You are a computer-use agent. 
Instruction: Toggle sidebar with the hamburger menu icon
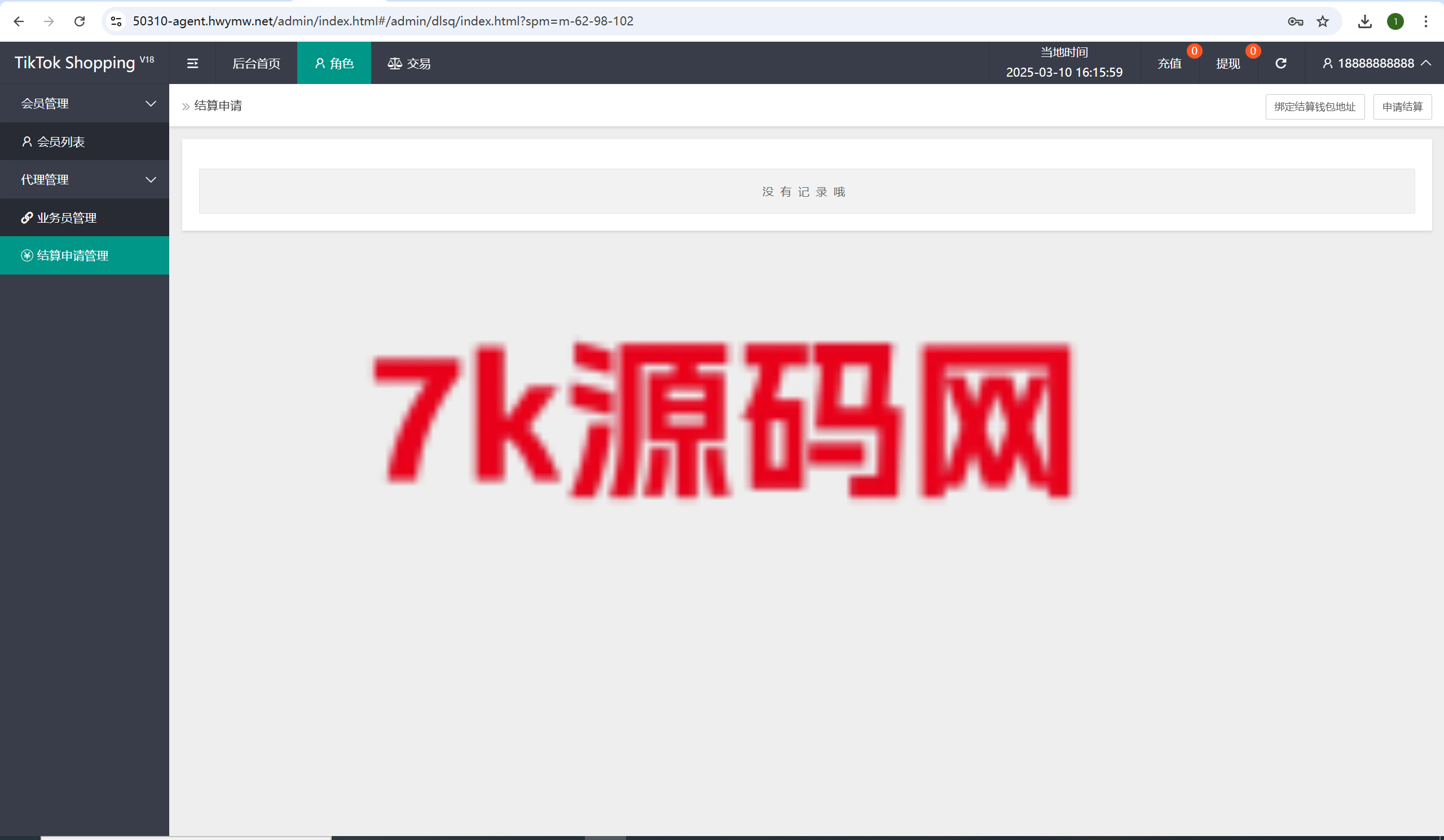tap(192, 63)
